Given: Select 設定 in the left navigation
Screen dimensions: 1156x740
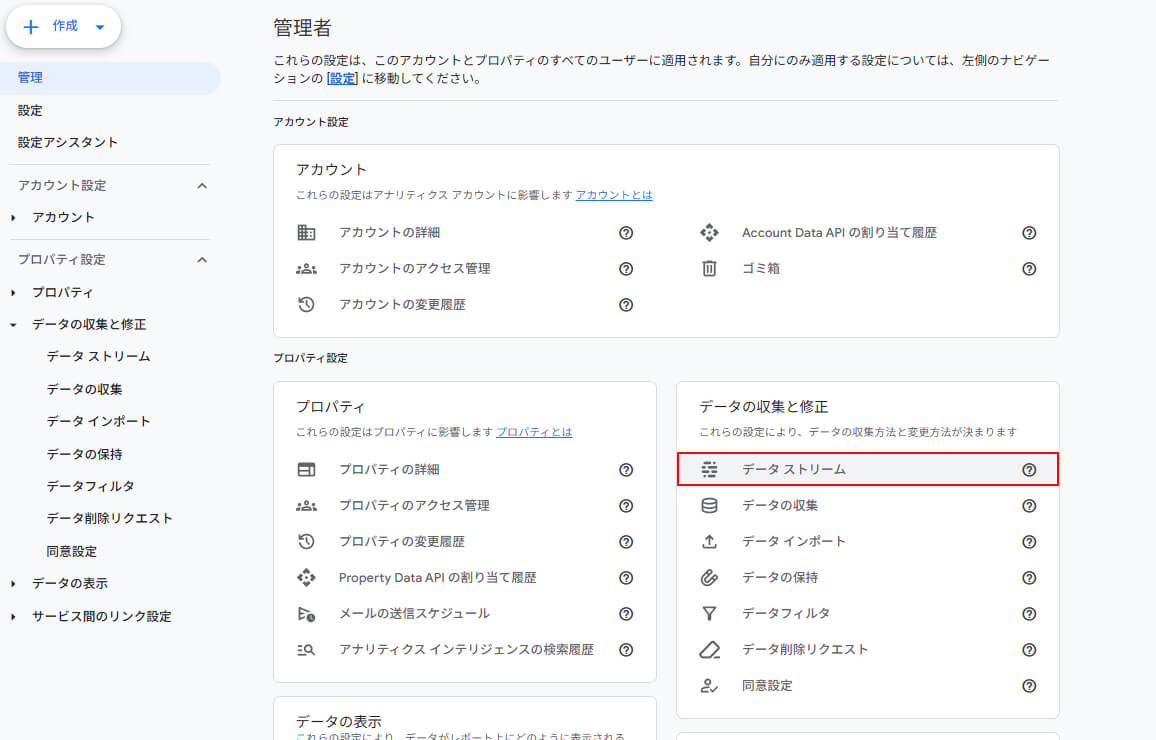Looking at the screenshot, I should click(30, 110).
